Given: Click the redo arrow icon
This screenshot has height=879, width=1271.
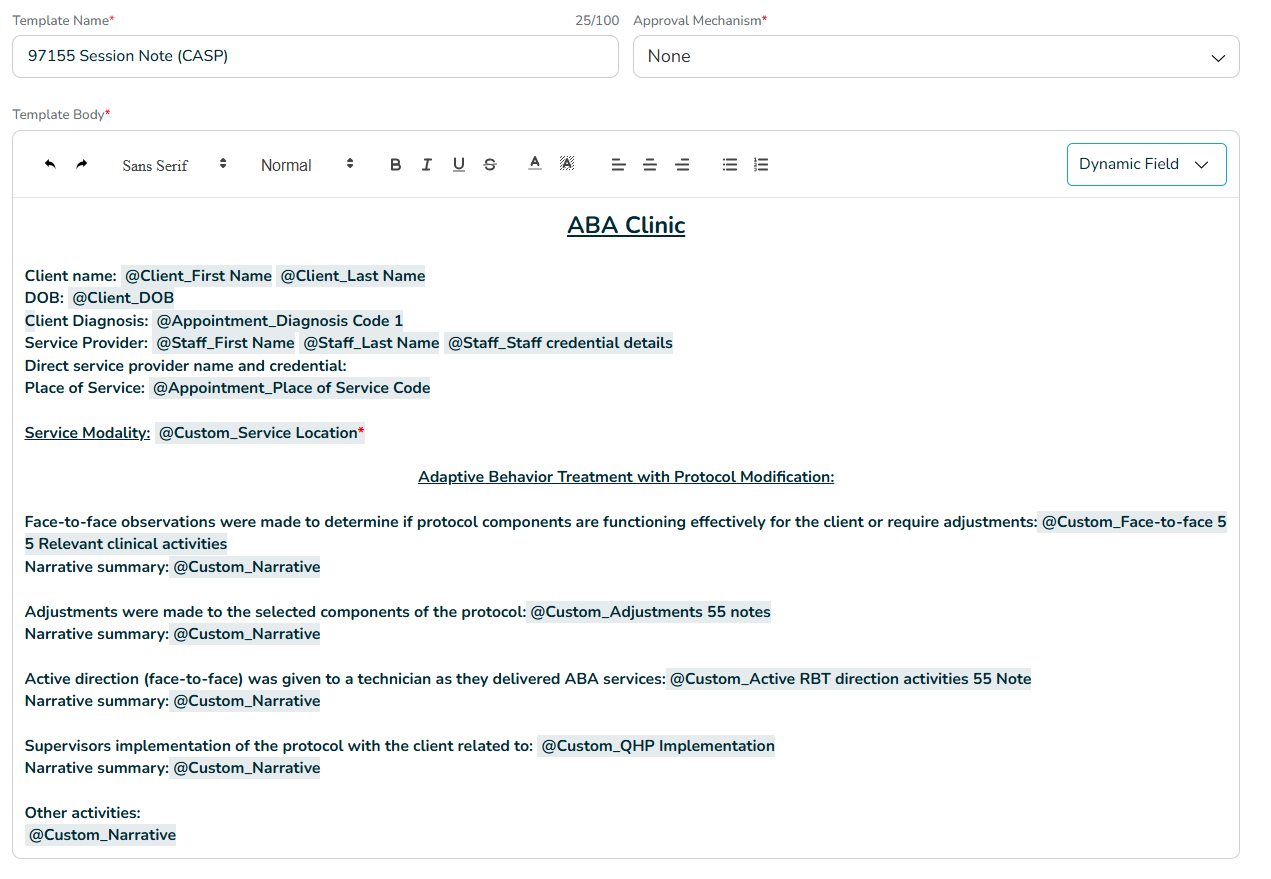Looking at the screenshot, I should (x=82, y=164).
